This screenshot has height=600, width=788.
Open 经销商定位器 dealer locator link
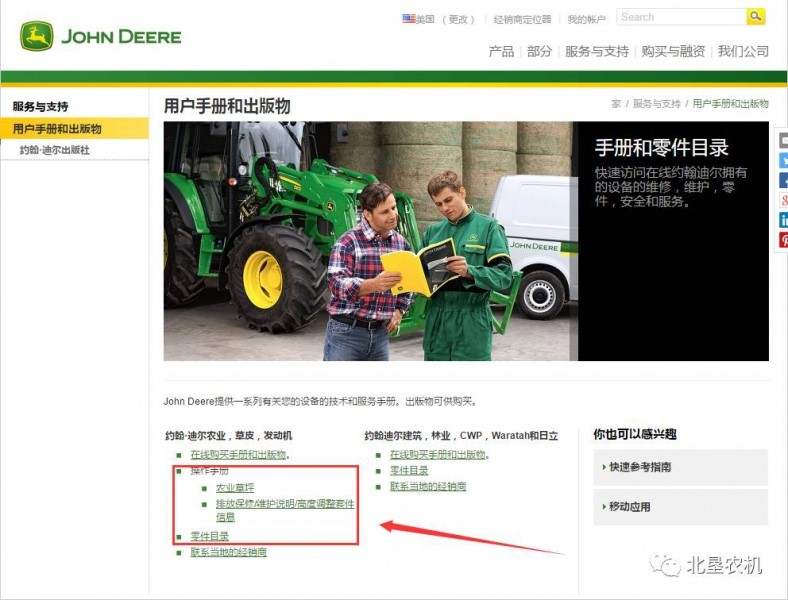pyautogui.click(x=522, y=20)
